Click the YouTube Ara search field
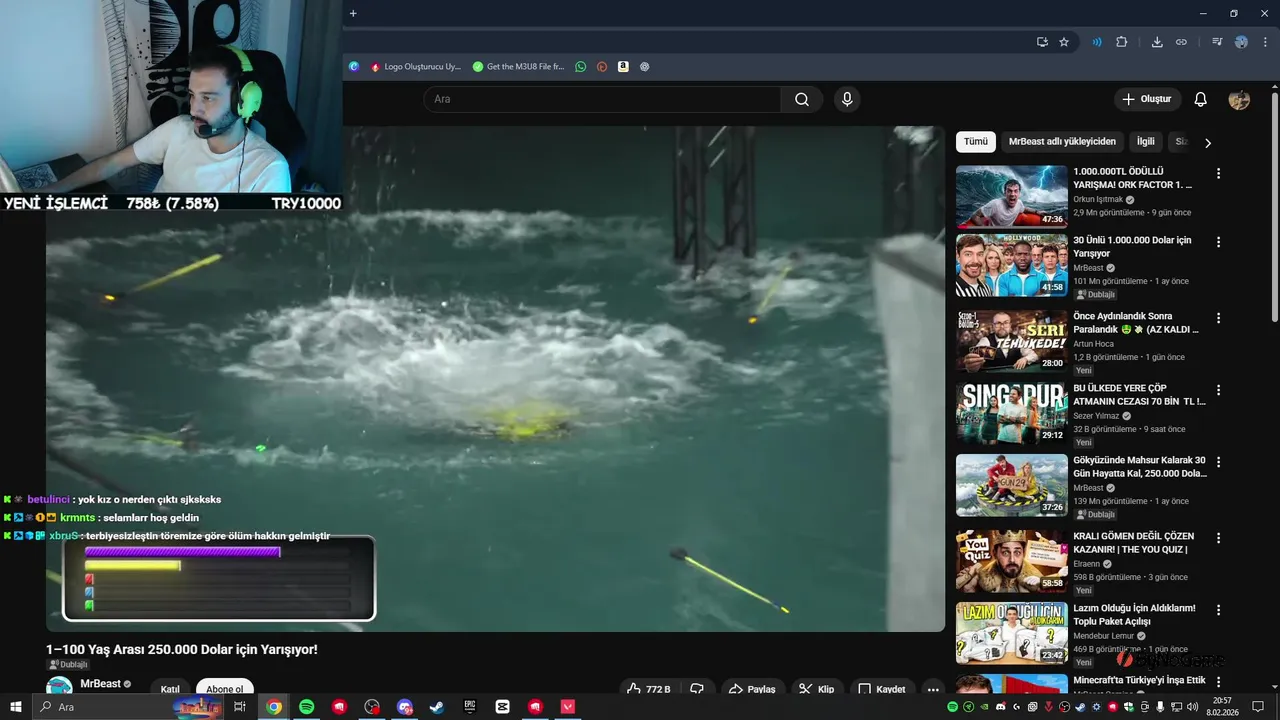1280x720 pixels. coord(602,99)
